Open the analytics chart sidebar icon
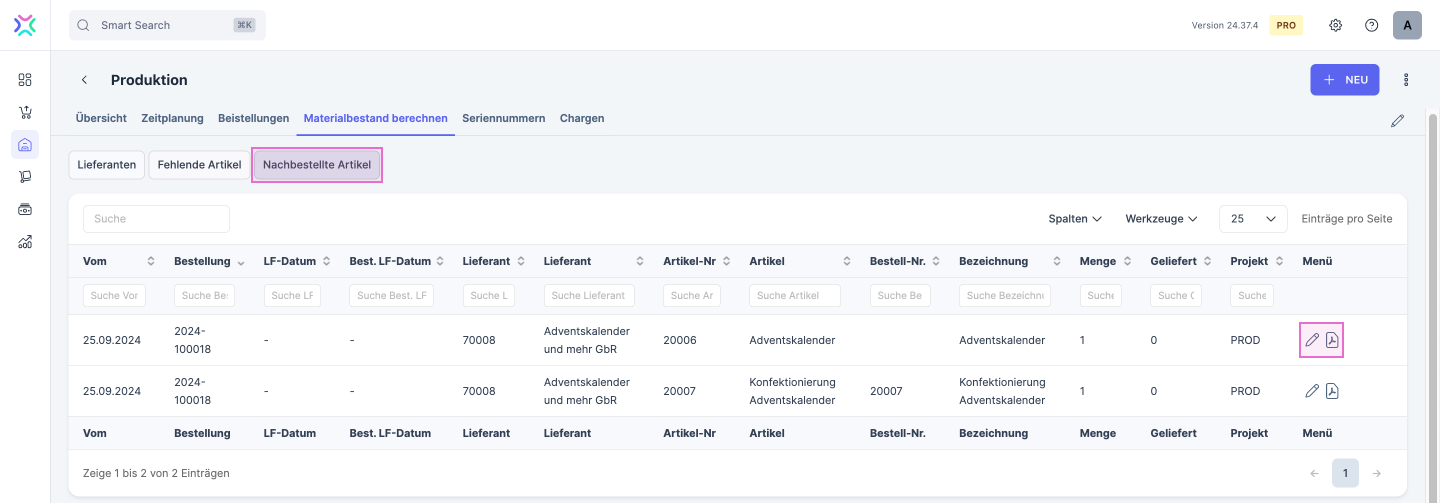Image resolution: width=1440 pixels, height=503 pixels. (25, 242)
